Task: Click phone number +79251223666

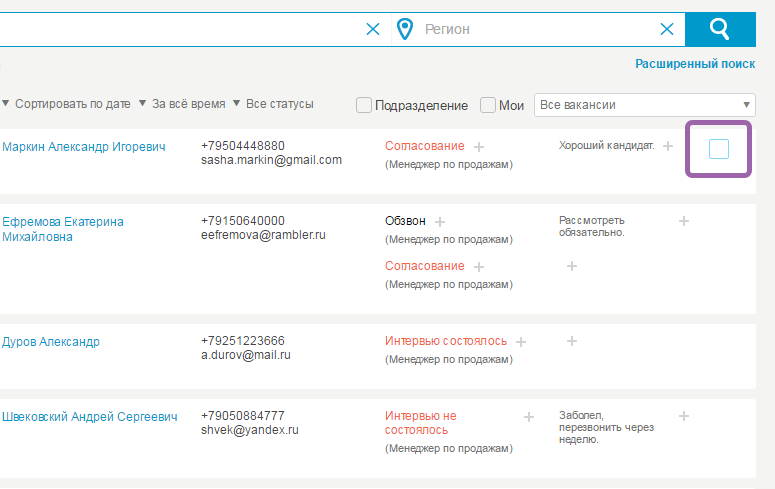Action: click(x=243, y=341)
